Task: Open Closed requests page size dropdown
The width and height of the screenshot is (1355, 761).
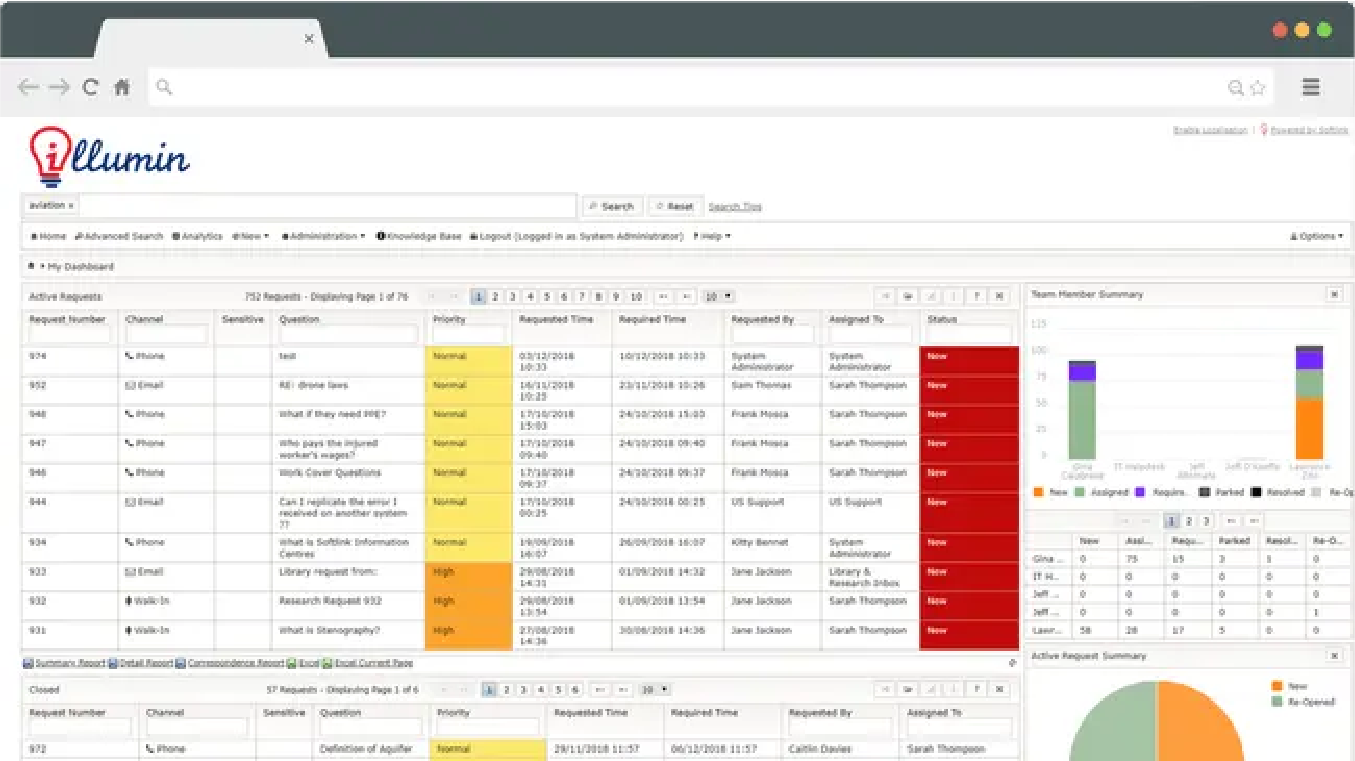Action: coord(655,689)
